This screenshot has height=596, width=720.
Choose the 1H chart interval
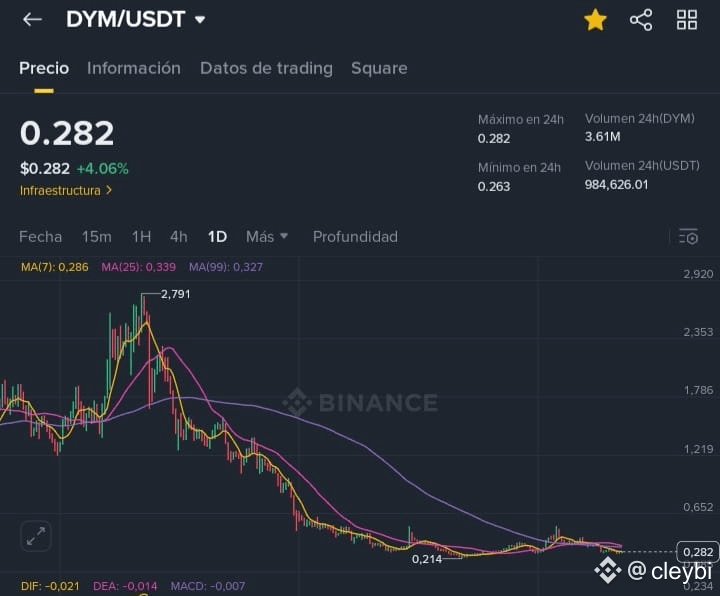click(x=141, y=237)
